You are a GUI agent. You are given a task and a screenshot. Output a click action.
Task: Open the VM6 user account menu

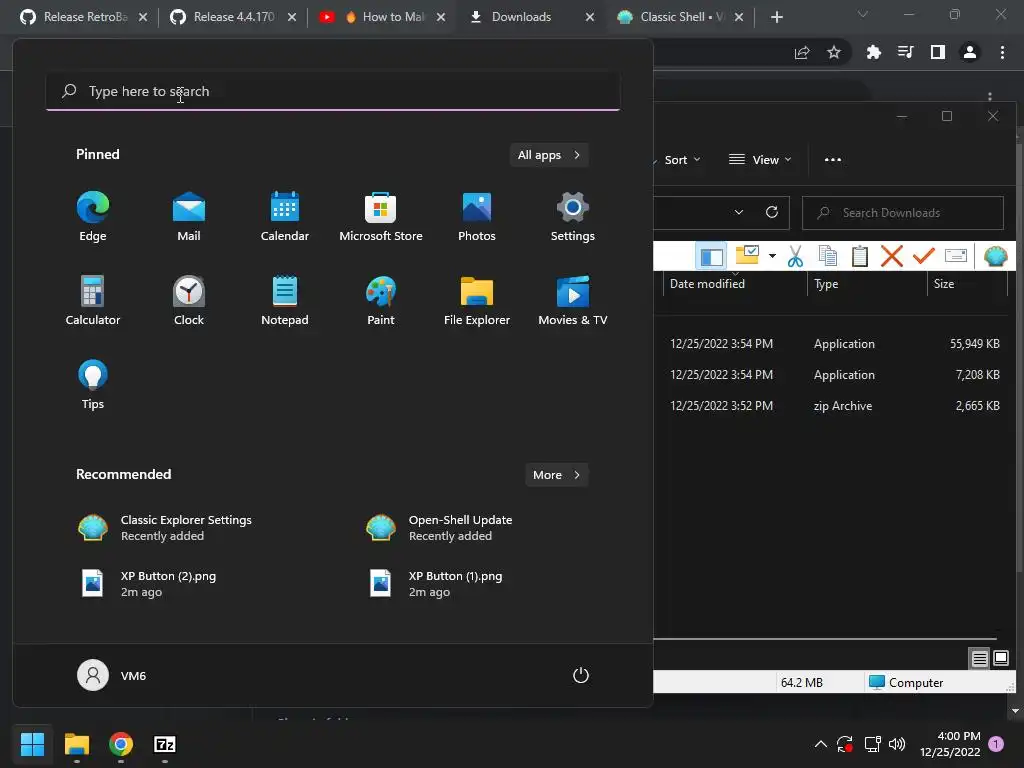112,675
